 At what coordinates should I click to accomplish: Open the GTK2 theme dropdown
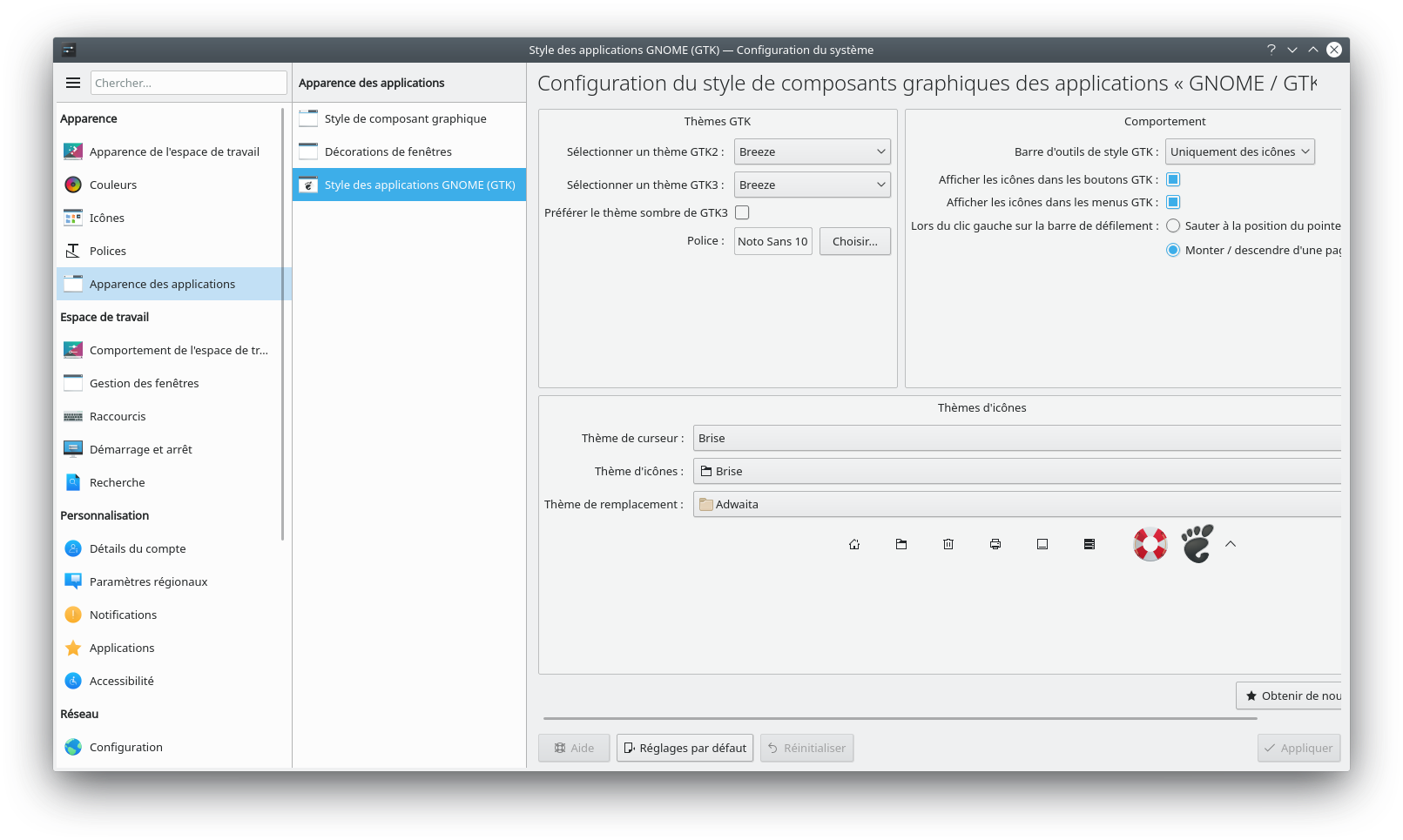pyautogui.click(x=812, y=151)
